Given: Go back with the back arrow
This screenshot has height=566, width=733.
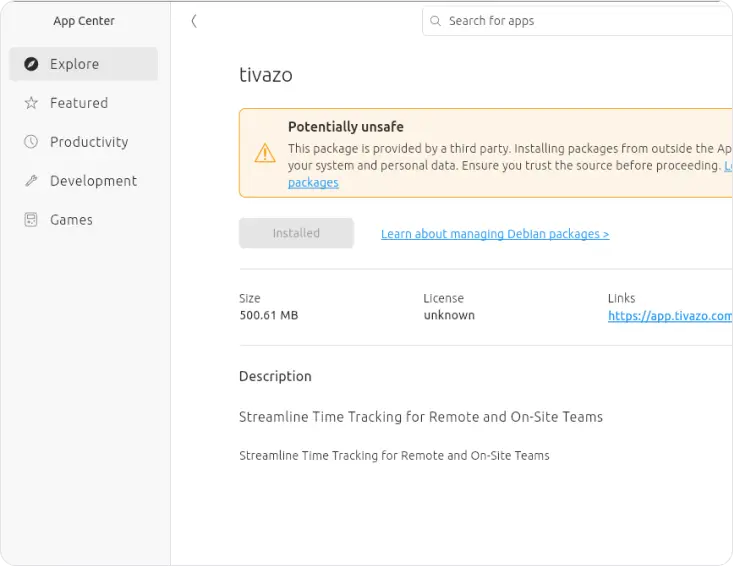Looking at the screenshot, I should (x=194, y=21).
